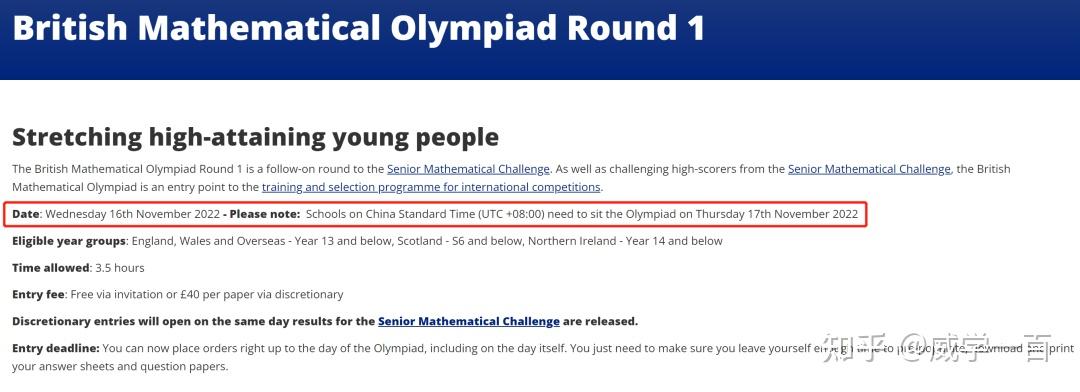
Task: Click "Wednesday 16th November 2022" date text
Action: coord(133,214)
